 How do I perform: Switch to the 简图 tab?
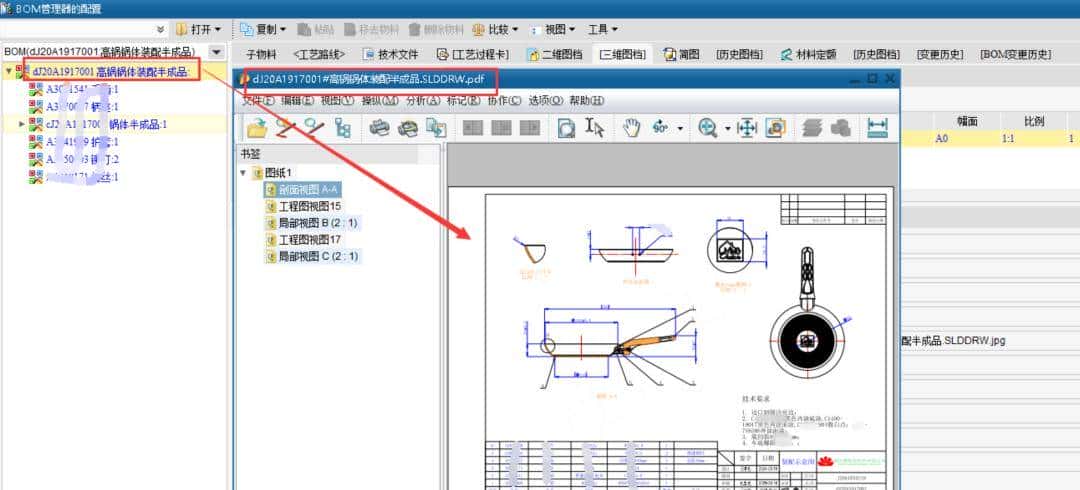[681, 54]
